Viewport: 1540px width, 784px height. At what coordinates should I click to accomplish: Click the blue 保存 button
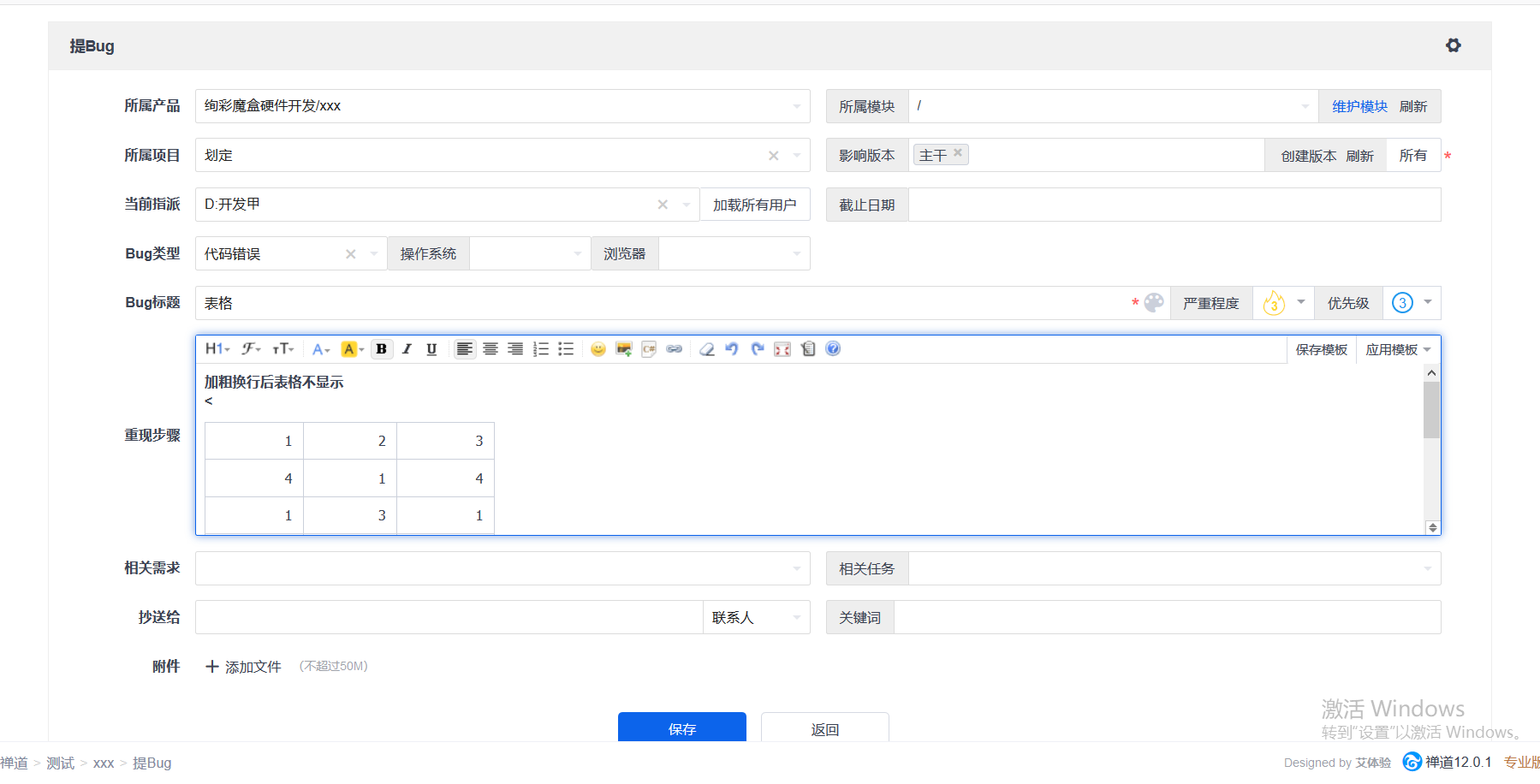[682, 728]
